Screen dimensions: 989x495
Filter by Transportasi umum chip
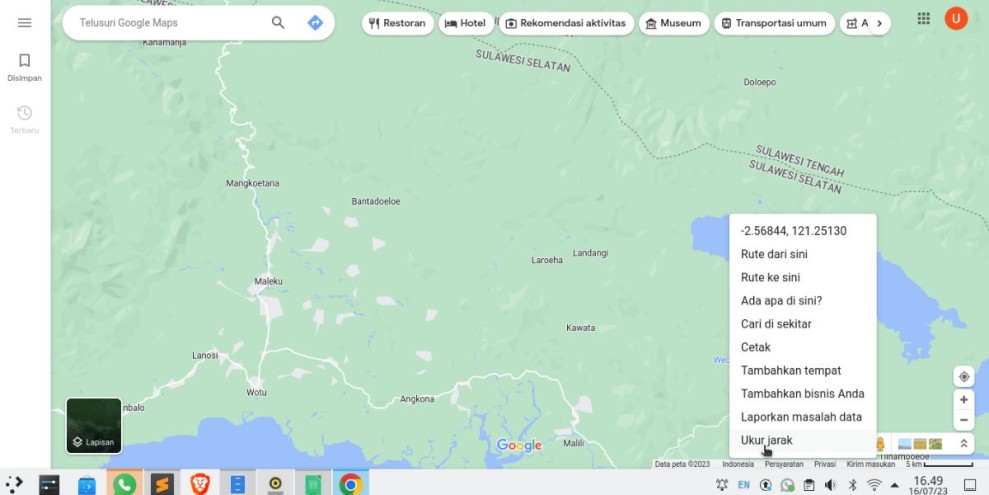coord(774,23)
